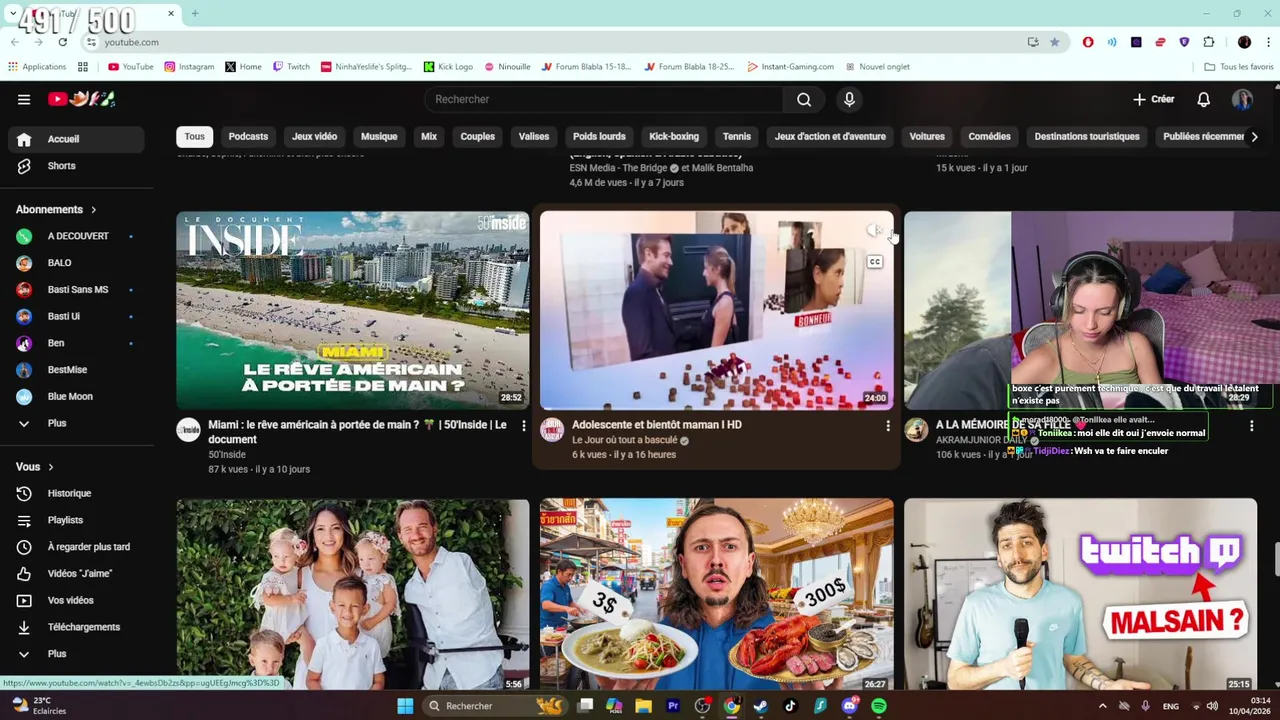
Task: Select the Musique filter chip
Action: 379,137
